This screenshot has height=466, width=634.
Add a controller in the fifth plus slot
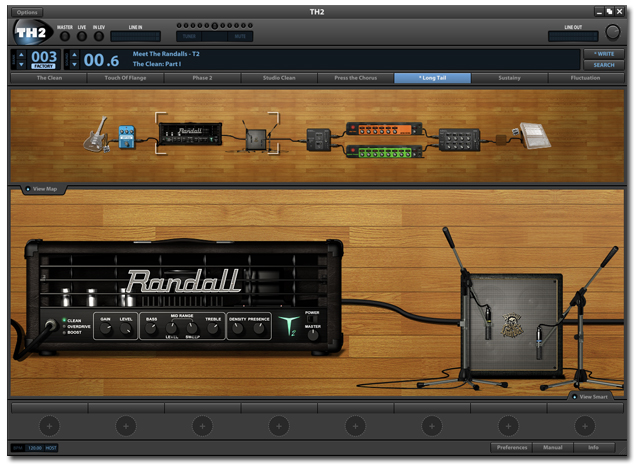(355, 426)
